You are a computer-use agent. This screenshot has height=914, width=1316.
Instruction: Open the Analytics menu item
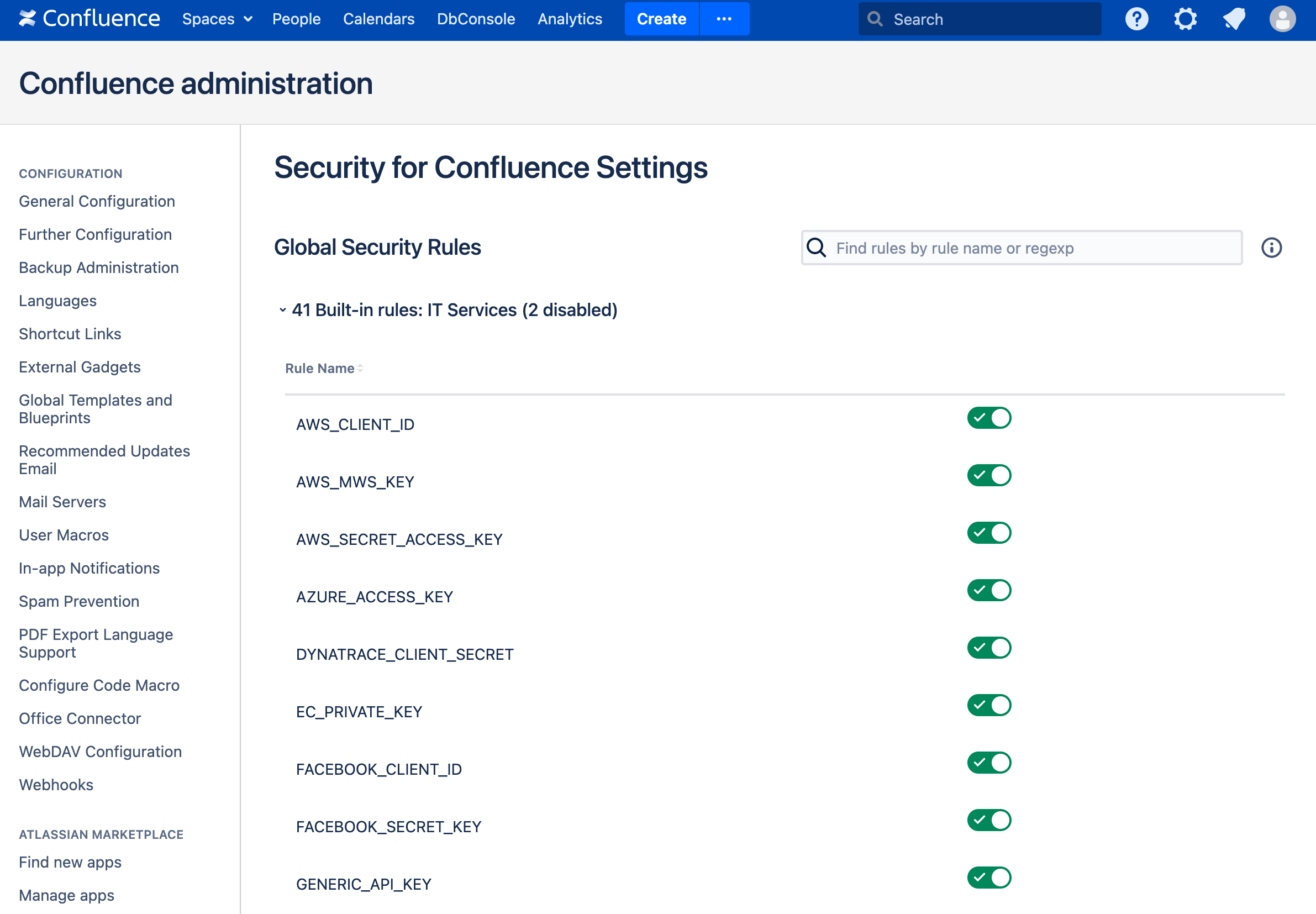point(570,19)
